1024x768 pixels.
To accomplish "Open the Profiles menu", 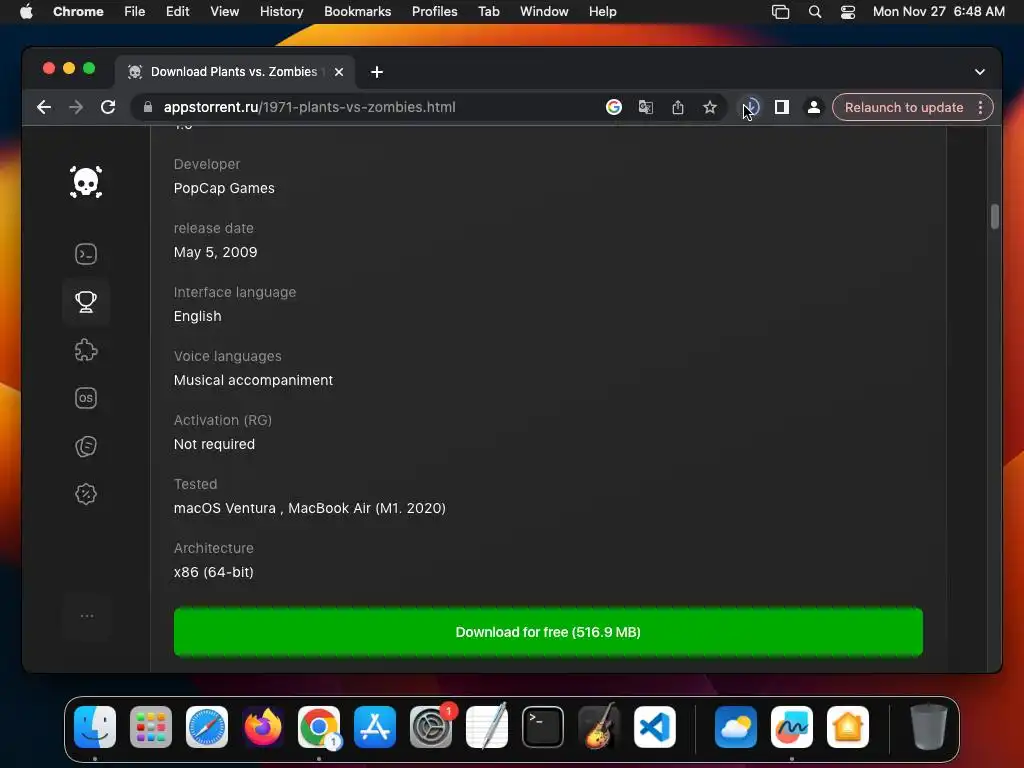I will point(434,12).
